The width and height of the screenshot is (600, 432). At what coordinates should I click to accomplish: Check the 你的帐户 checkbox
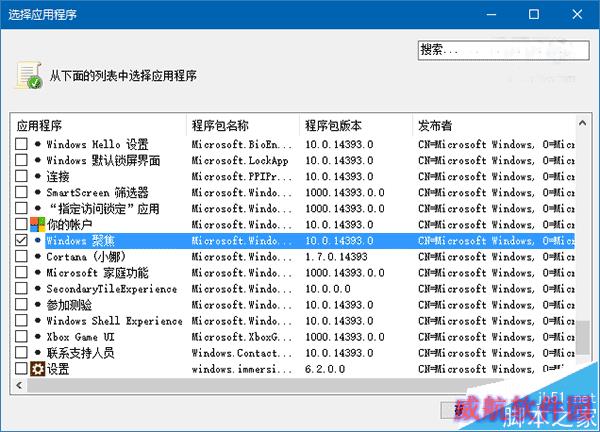click(x=21, y=225)
